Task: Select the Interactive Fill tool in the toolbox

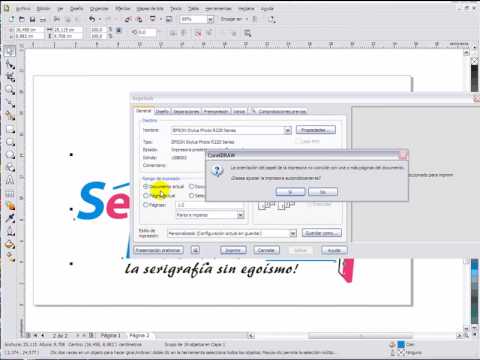Action: [x=10, y=257]
